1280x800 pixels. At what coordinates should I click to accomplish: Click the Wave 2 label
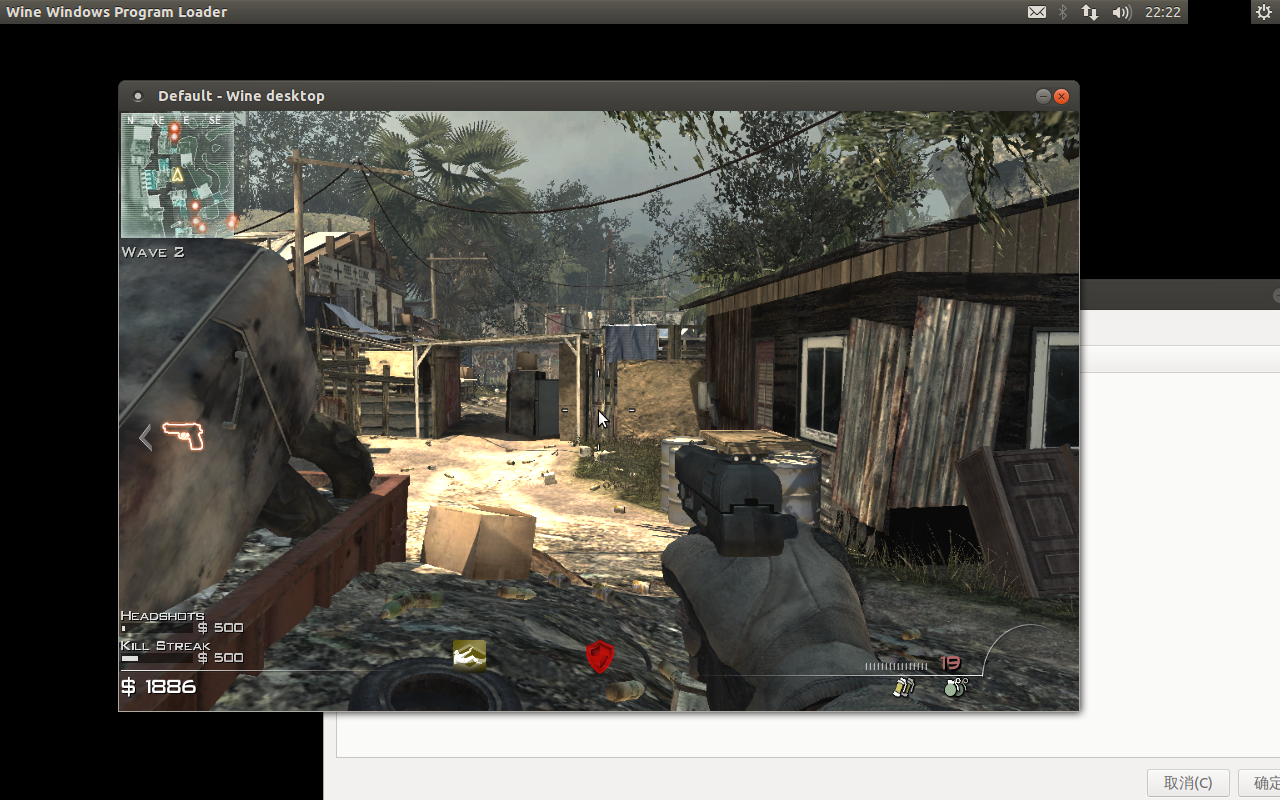pos(153,252)
